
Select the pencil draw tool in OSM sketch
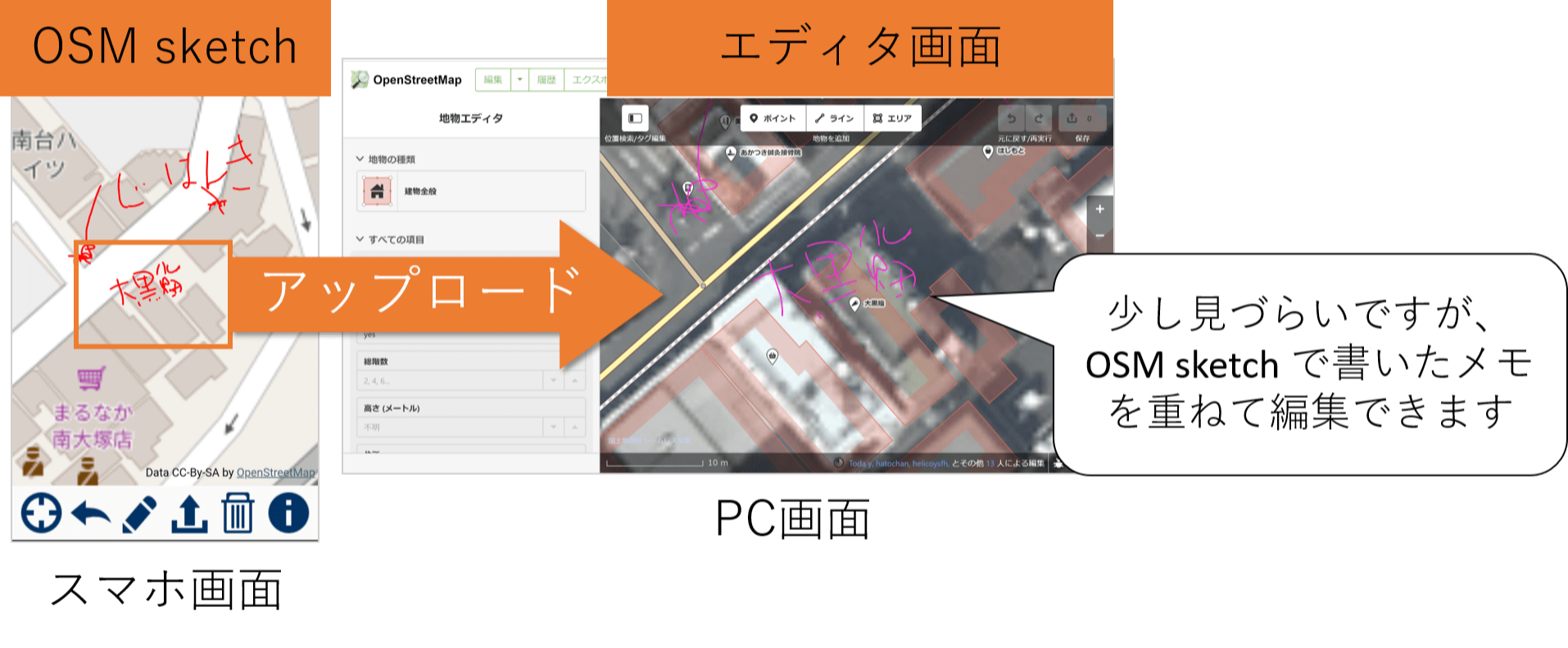coord(139,514)
